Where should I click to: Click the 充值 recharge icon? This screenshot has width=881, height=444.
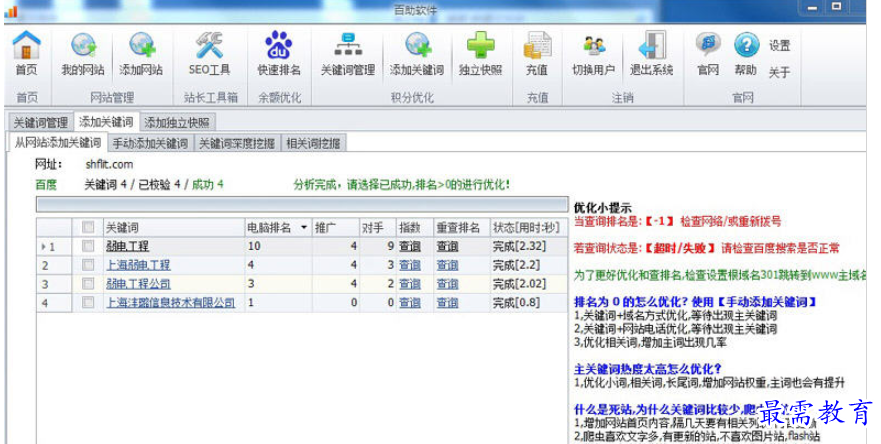coord(537,47)
